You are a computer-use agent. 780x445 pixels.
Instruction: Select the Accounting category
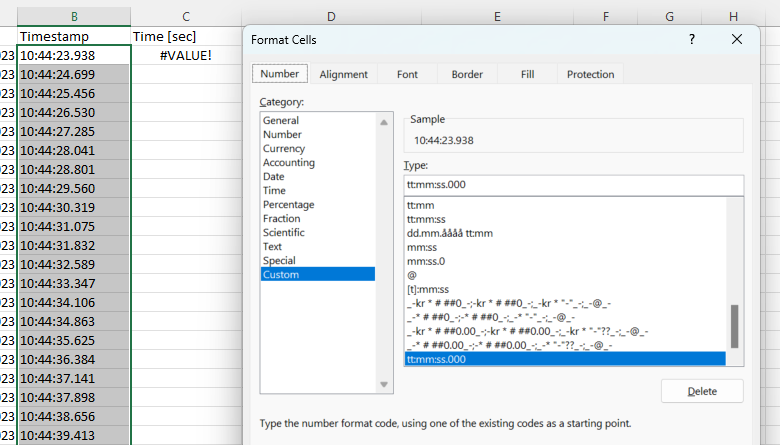[318, 162]
